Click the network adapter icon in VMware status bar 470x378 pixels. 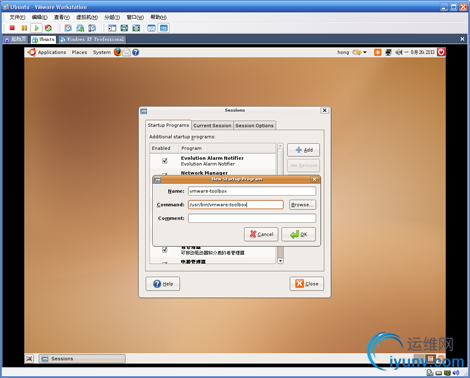click(x=447, y=373)
